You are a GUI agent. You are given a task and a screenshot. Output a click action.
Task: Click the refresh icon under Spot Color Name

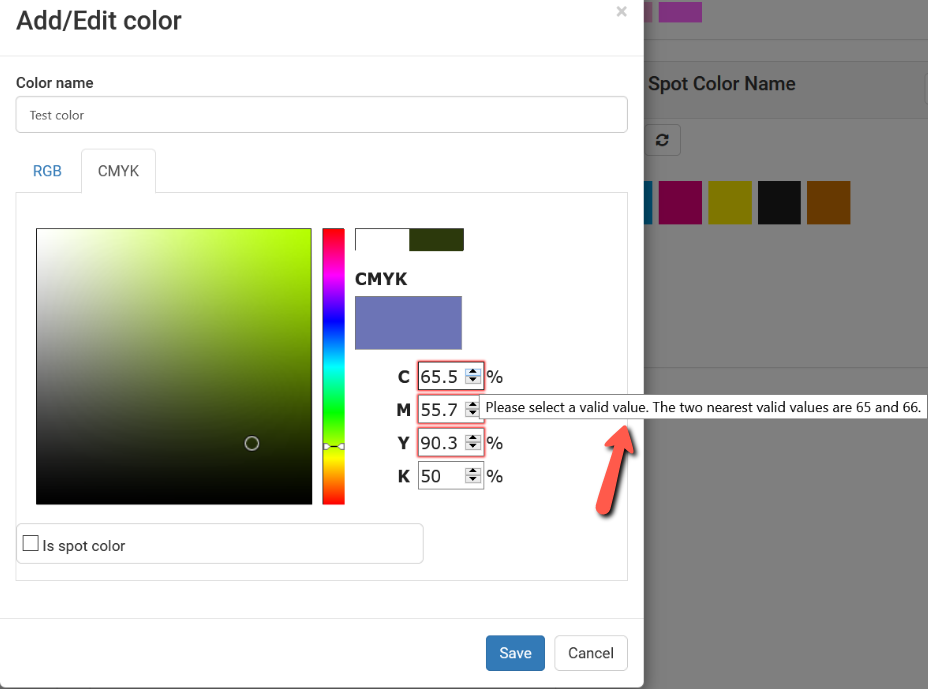[x=662, y=140]
